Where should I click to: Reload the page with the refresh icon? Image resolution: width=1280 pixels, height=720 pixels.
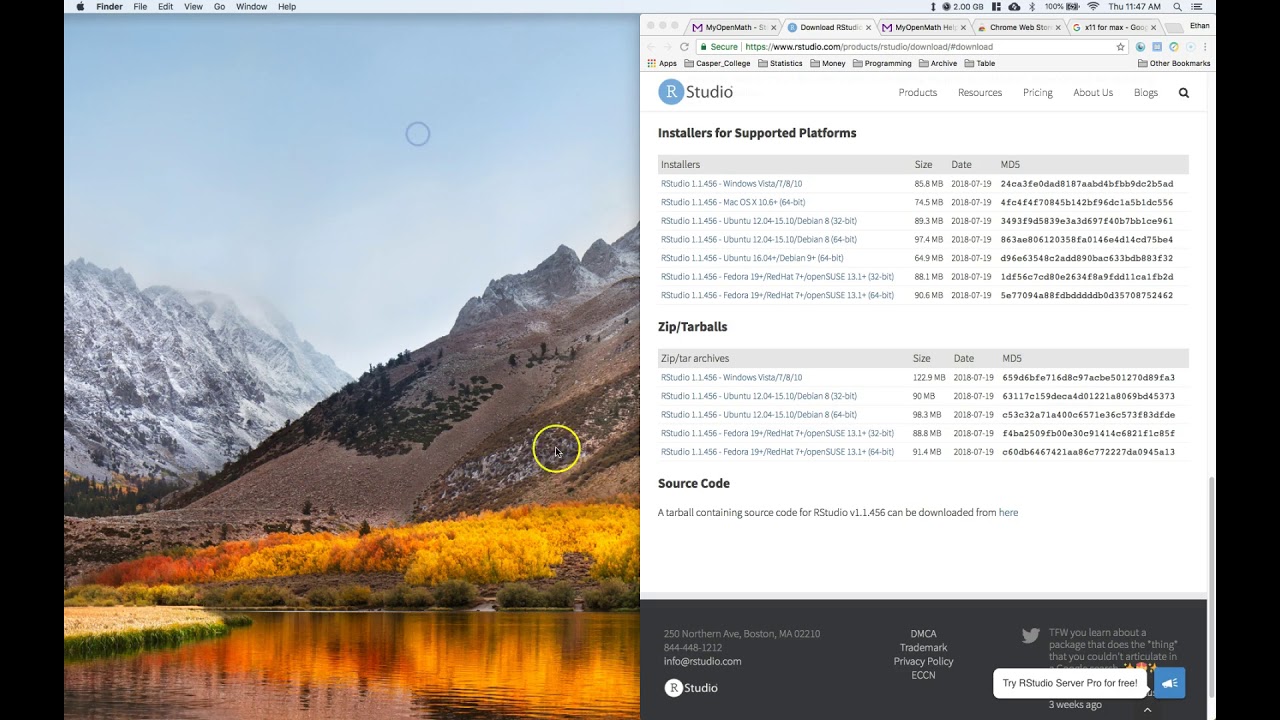pyautogui.click(x=685, y=47)
